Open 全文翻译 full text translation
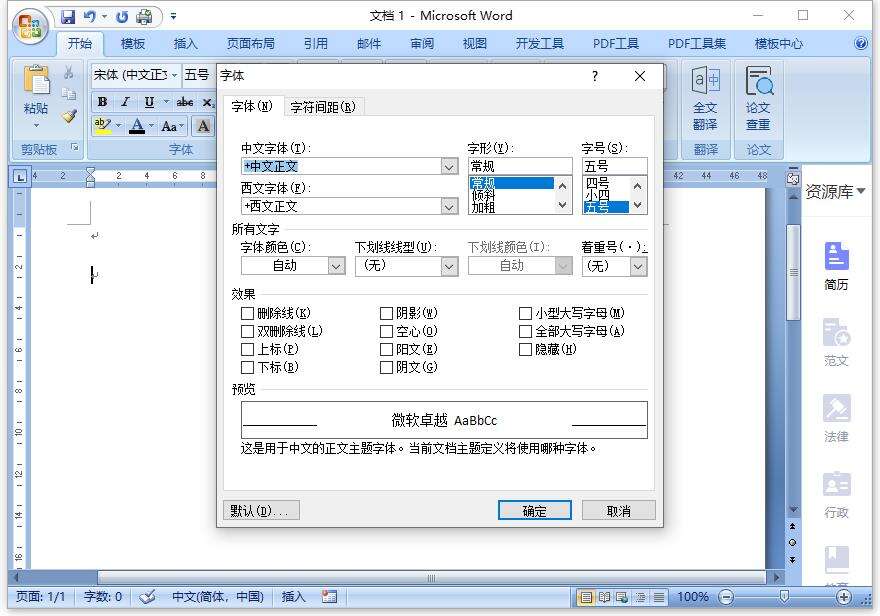 tap(705, 98)
